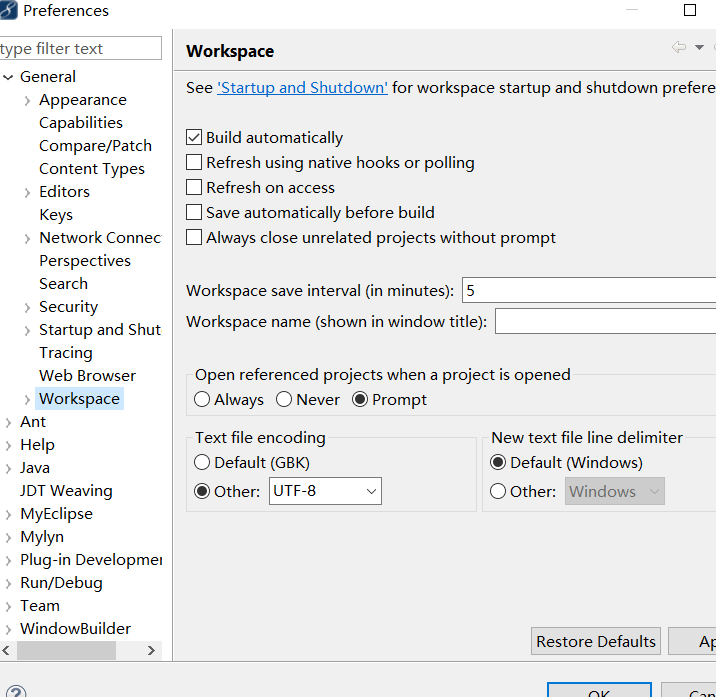Open Keys preference page
The image size is (716, 697).
pos(56,215)
